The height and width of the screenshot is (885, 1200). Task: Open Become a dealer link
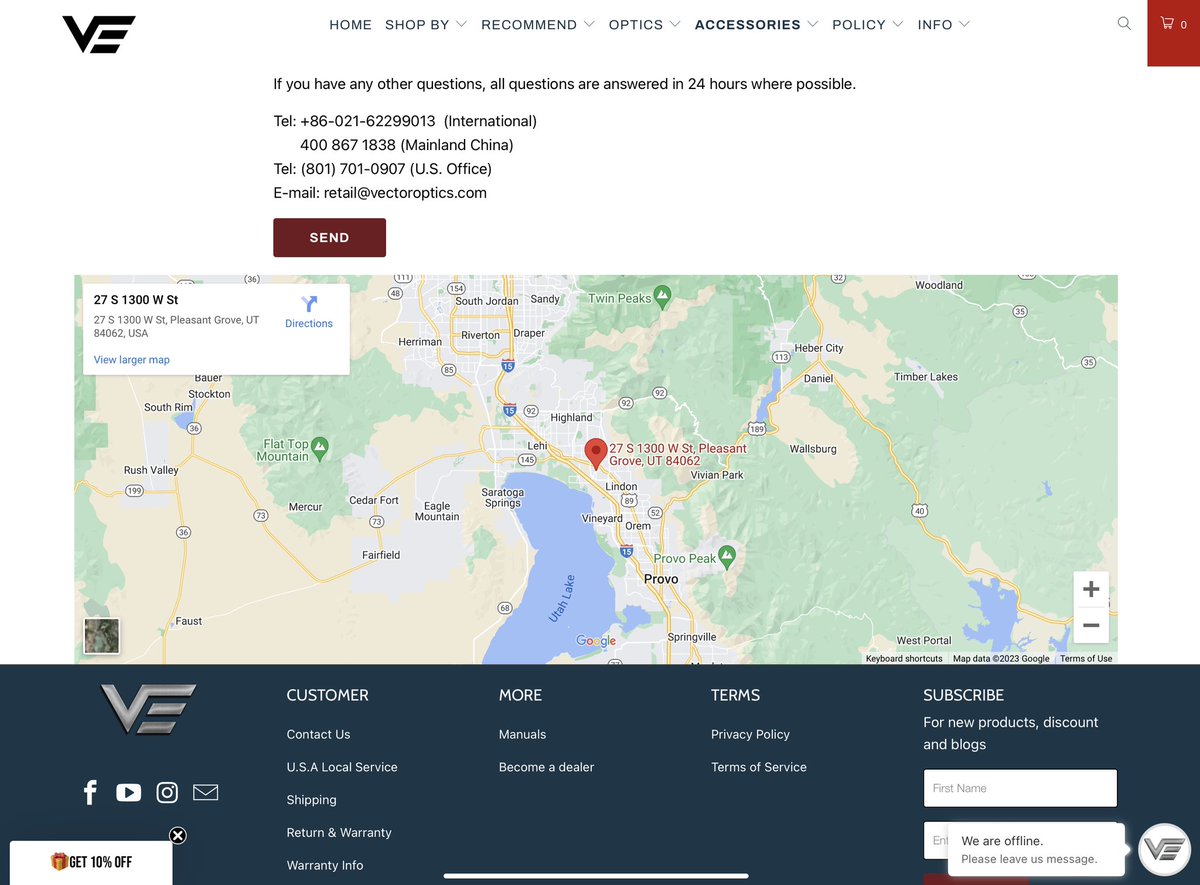tap(546, 767)
